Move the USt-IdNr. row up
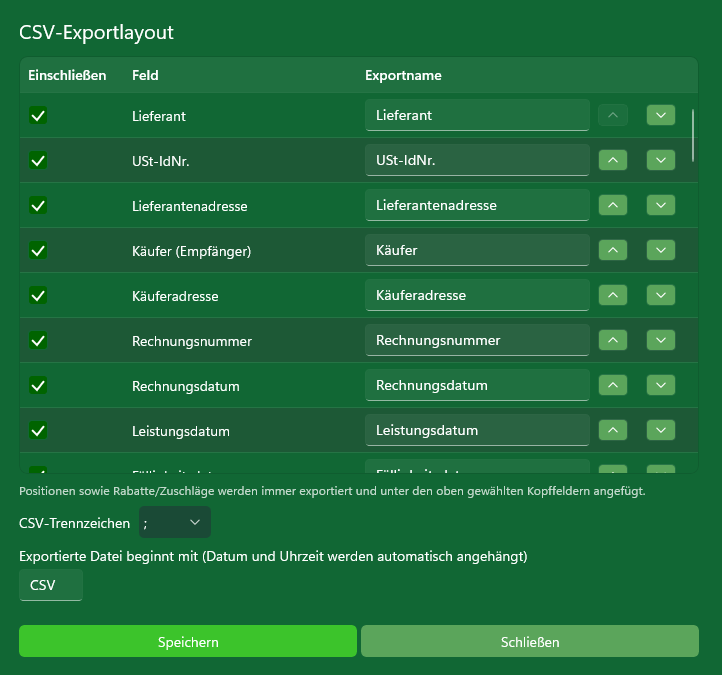The width and height of the screenshot is (722, 675). [613, 160]
